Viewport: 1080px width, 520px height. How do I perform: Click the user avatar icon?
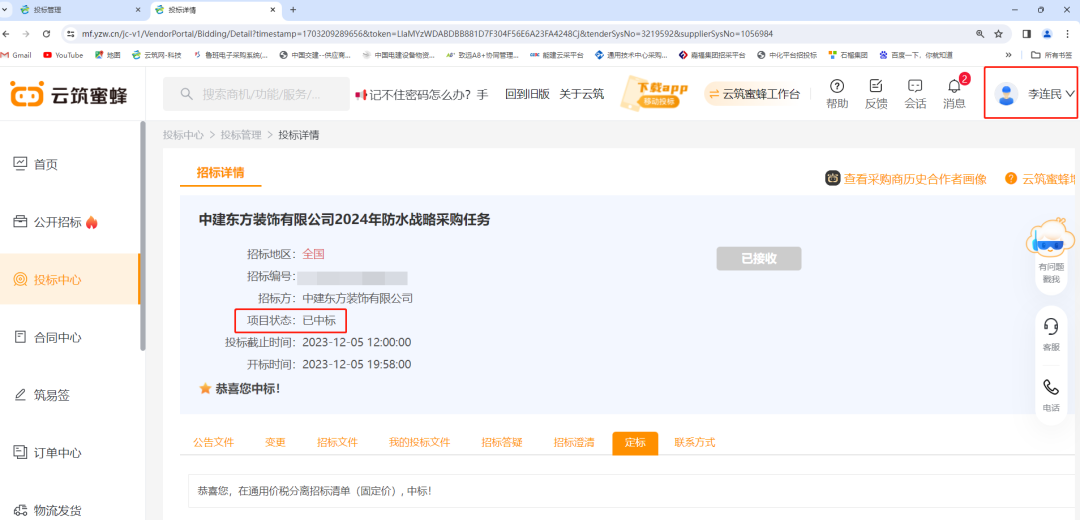coord(1007,94)
